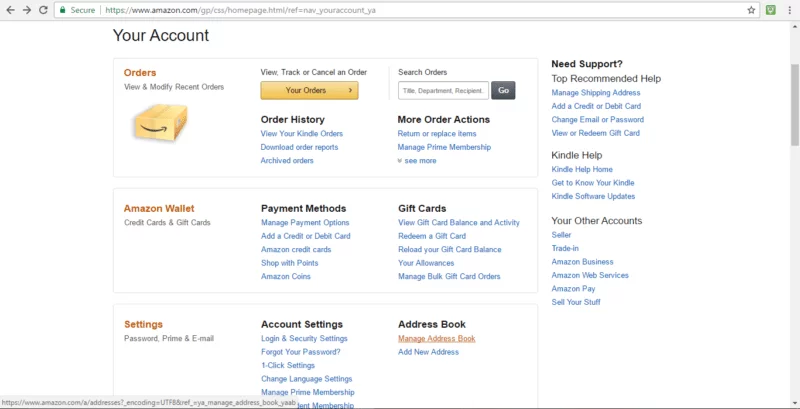Open Add New Address link

tap(428, 352)
